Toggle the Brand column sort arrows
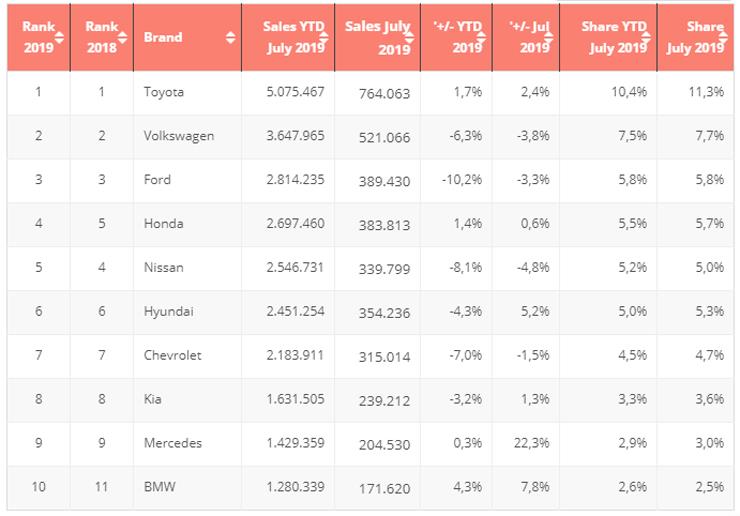 click(x=231, y=38)
